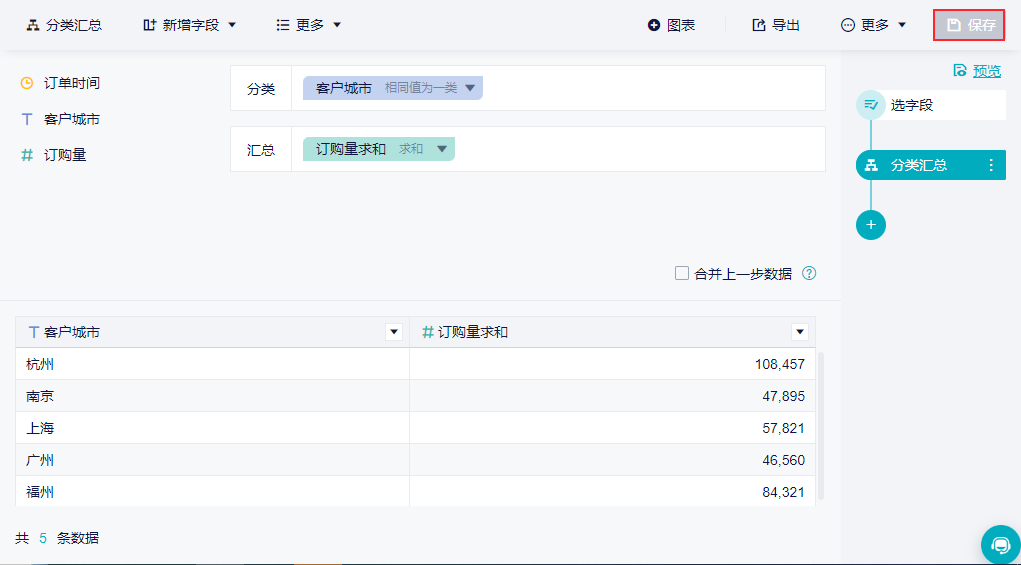Click the 导出 export button
1021x565 pixels.
pyautogui.click(x=776, y=25)
